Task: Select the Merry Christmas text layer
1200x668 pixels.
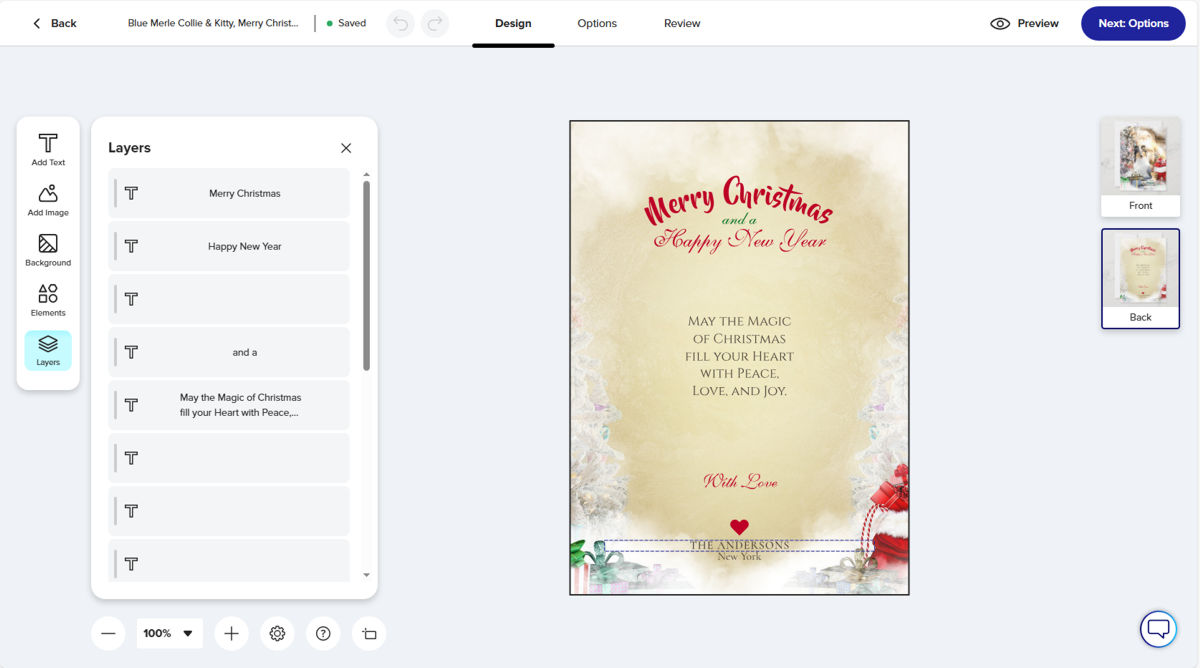Action: click(229, 193)
